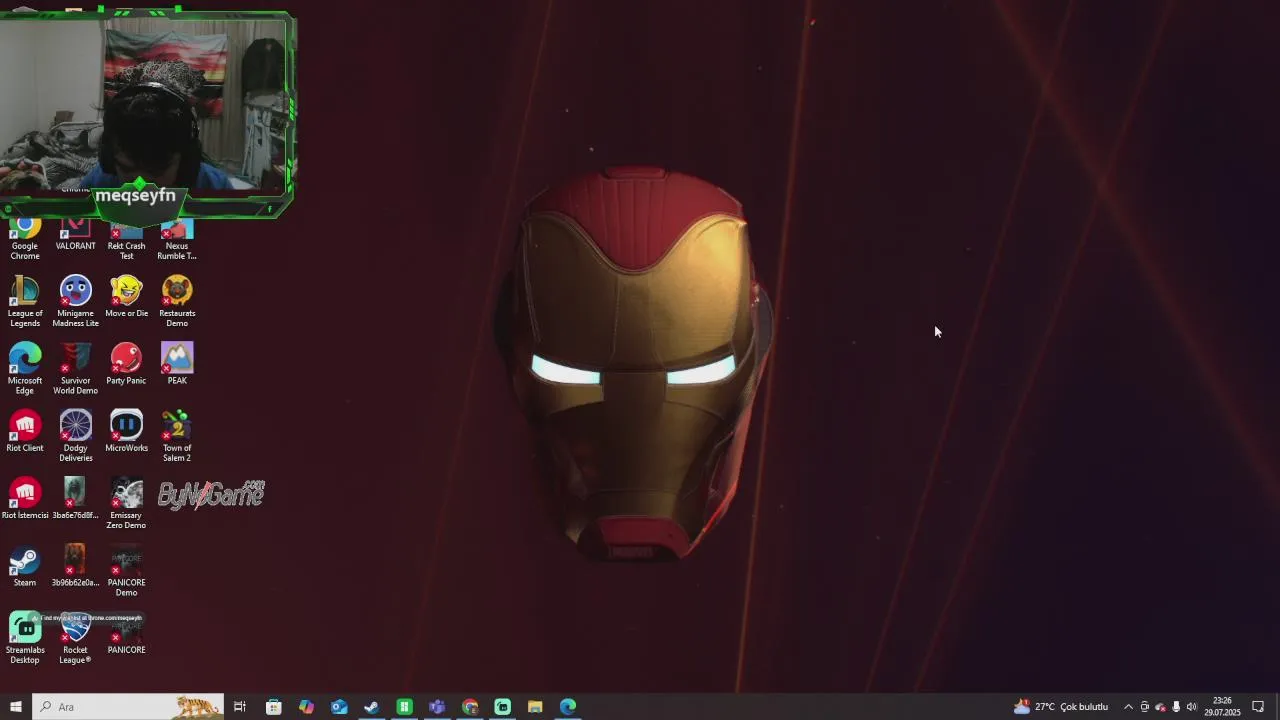The image size is (1280, 720).
Task: Open the volume control tray icon
Action: pyautogui.click(x=1191, y=707)
